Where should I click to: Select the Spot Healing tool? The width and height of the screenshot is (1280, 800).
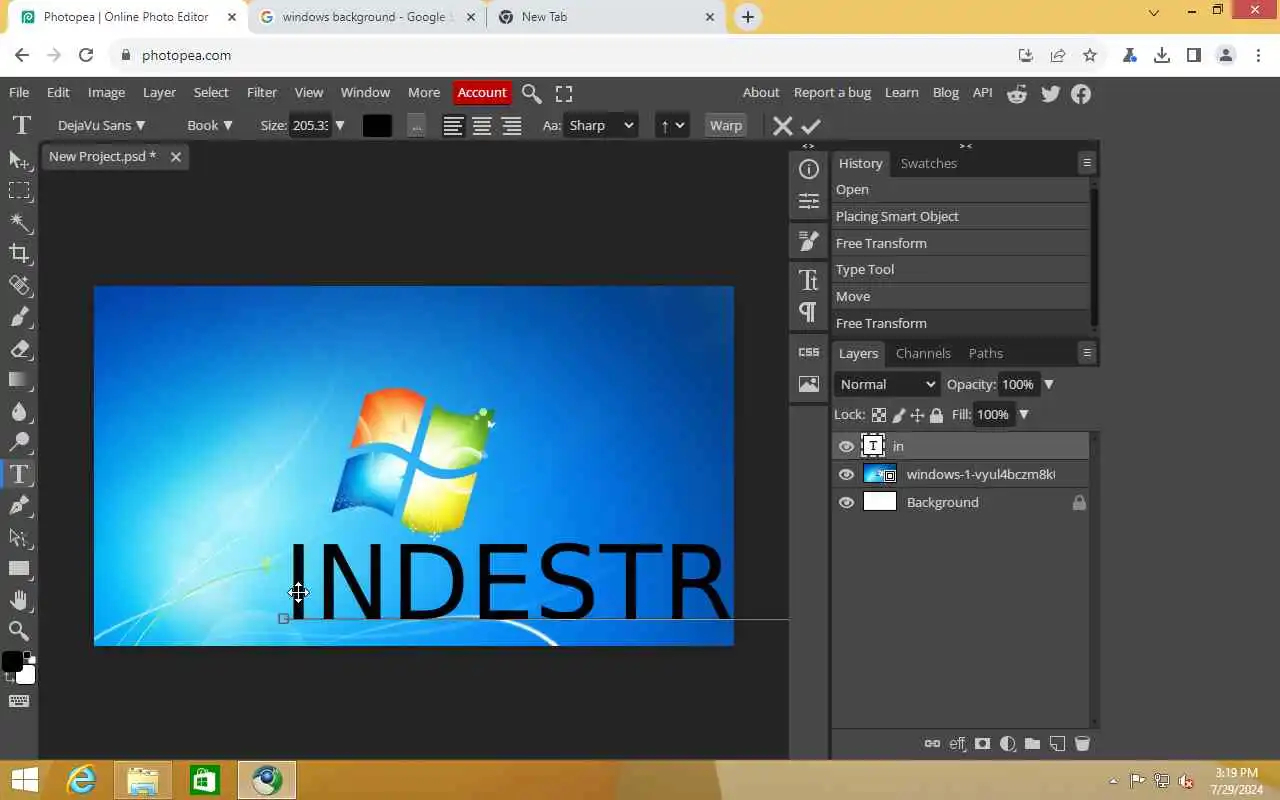(19, 285)
